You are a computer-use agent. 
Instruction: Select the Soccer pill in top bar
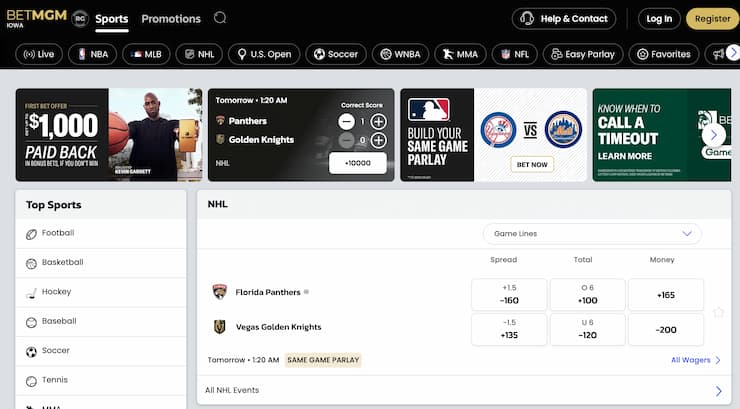click(336, 54)
